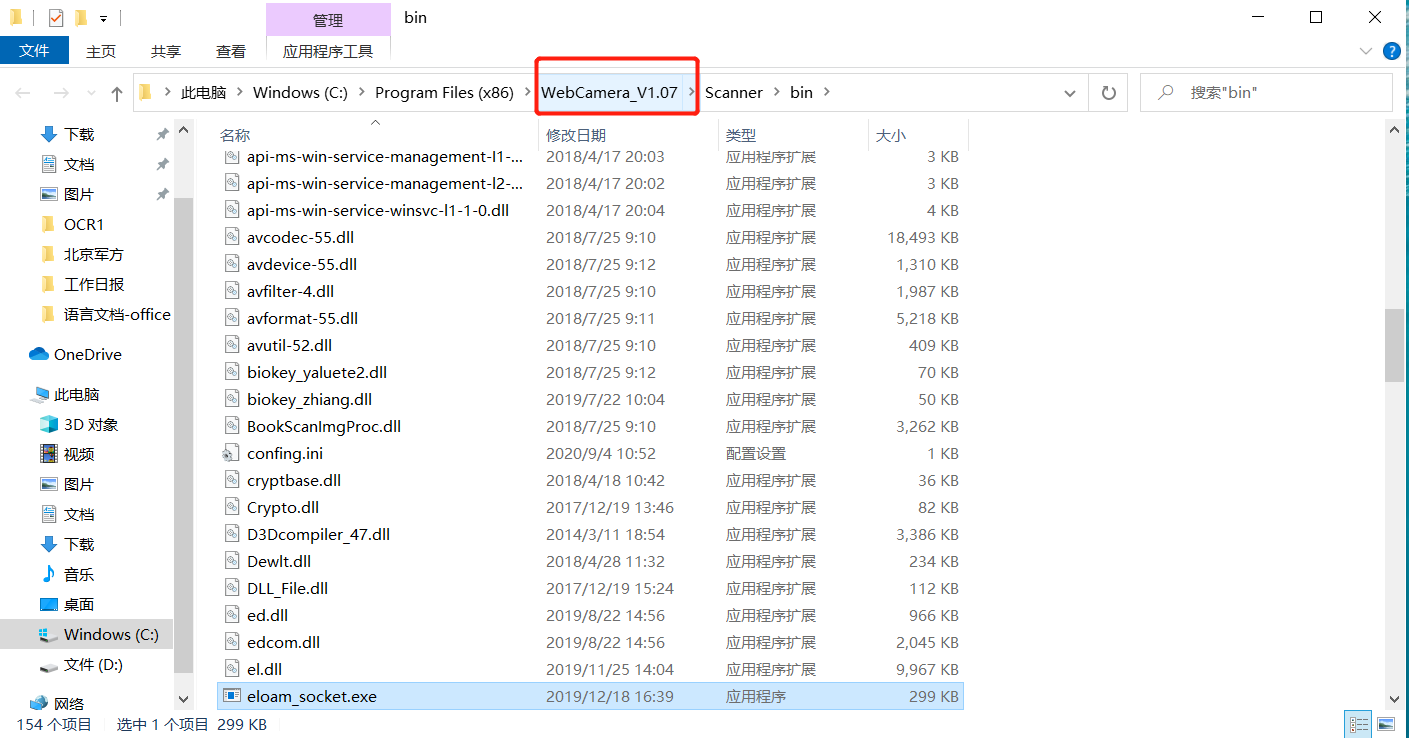Click the eloam_socket.exe application icon
This screenshot has height=738, width=1409.
231,696
